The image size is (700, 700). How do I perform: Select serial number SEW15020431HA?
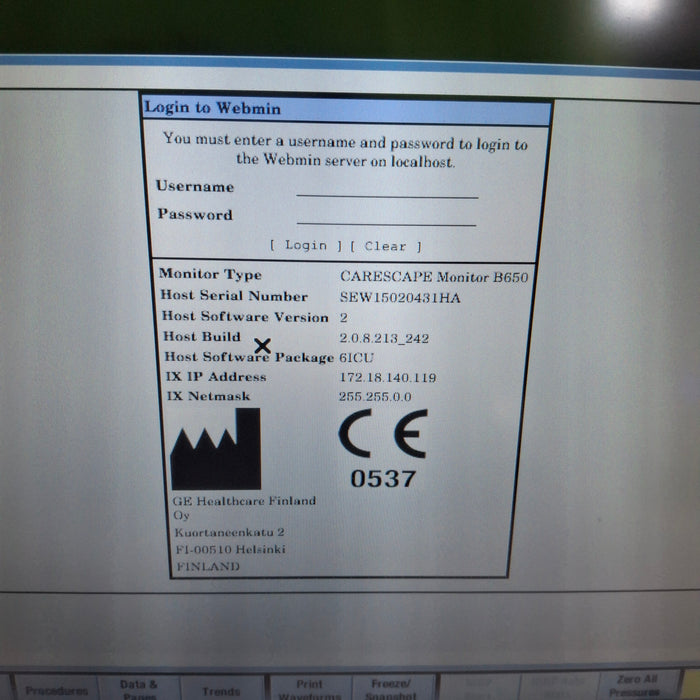tap(400, 297)
